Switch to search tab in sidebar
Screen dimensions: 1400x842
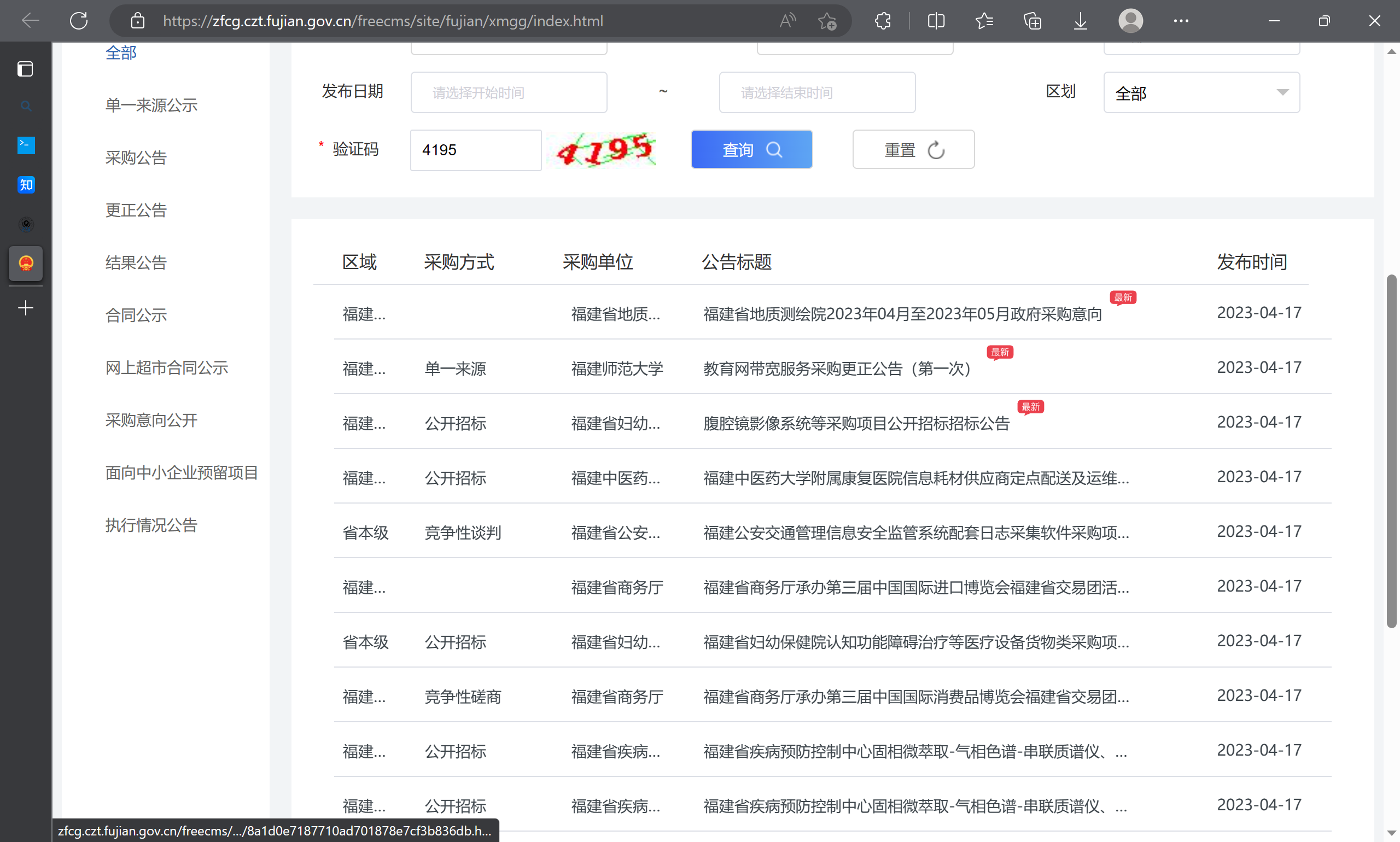click(x=26, y=106)
